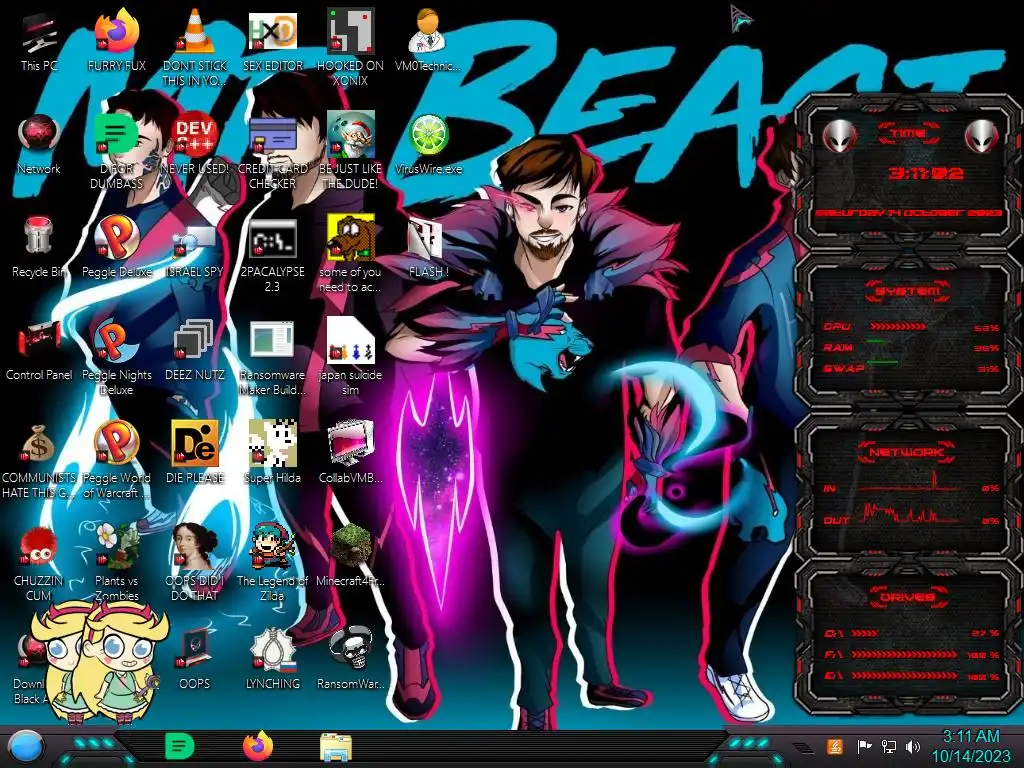Click the Start orb on the taskbar
The image size is (1024, 768).
(27, 747)
